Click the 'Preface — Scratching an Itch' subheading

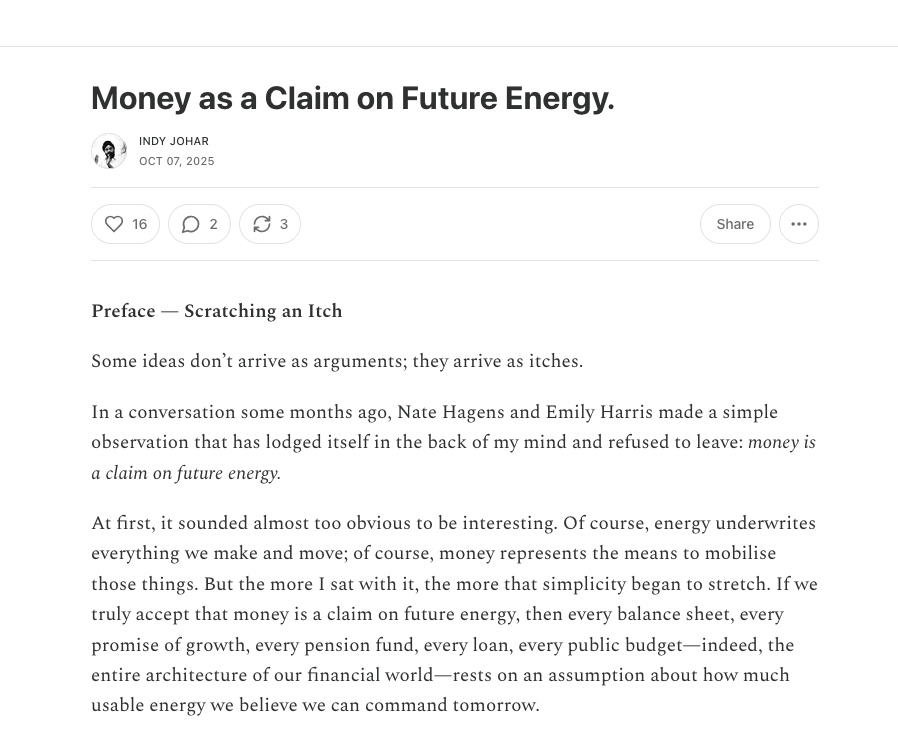[x=216, y=311]
